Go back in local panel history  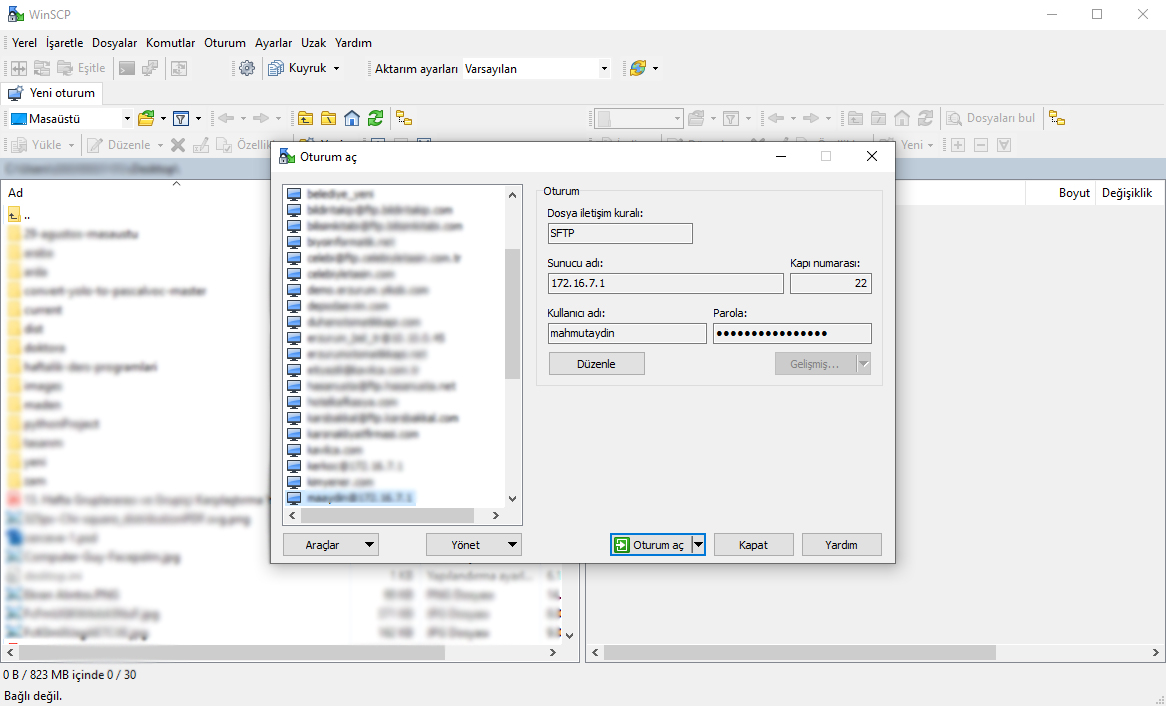point(226,118)
